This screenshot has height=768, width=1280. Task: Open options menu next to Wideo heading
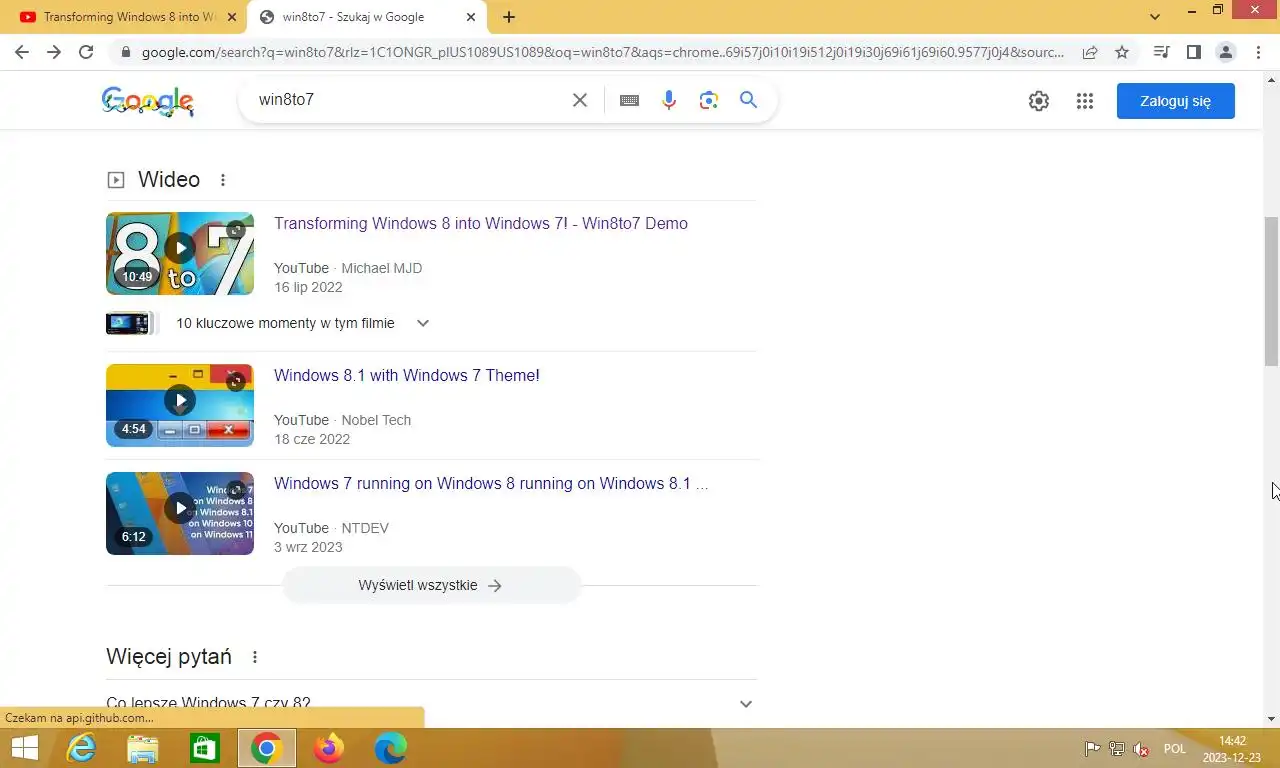point(223,180)
